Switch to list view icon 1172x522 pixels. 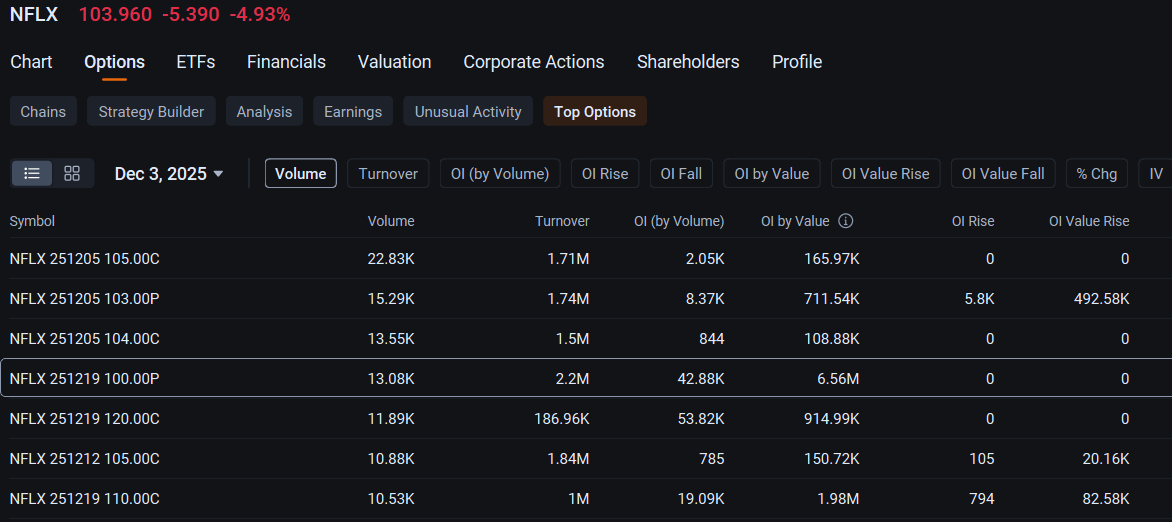(31, 174)
